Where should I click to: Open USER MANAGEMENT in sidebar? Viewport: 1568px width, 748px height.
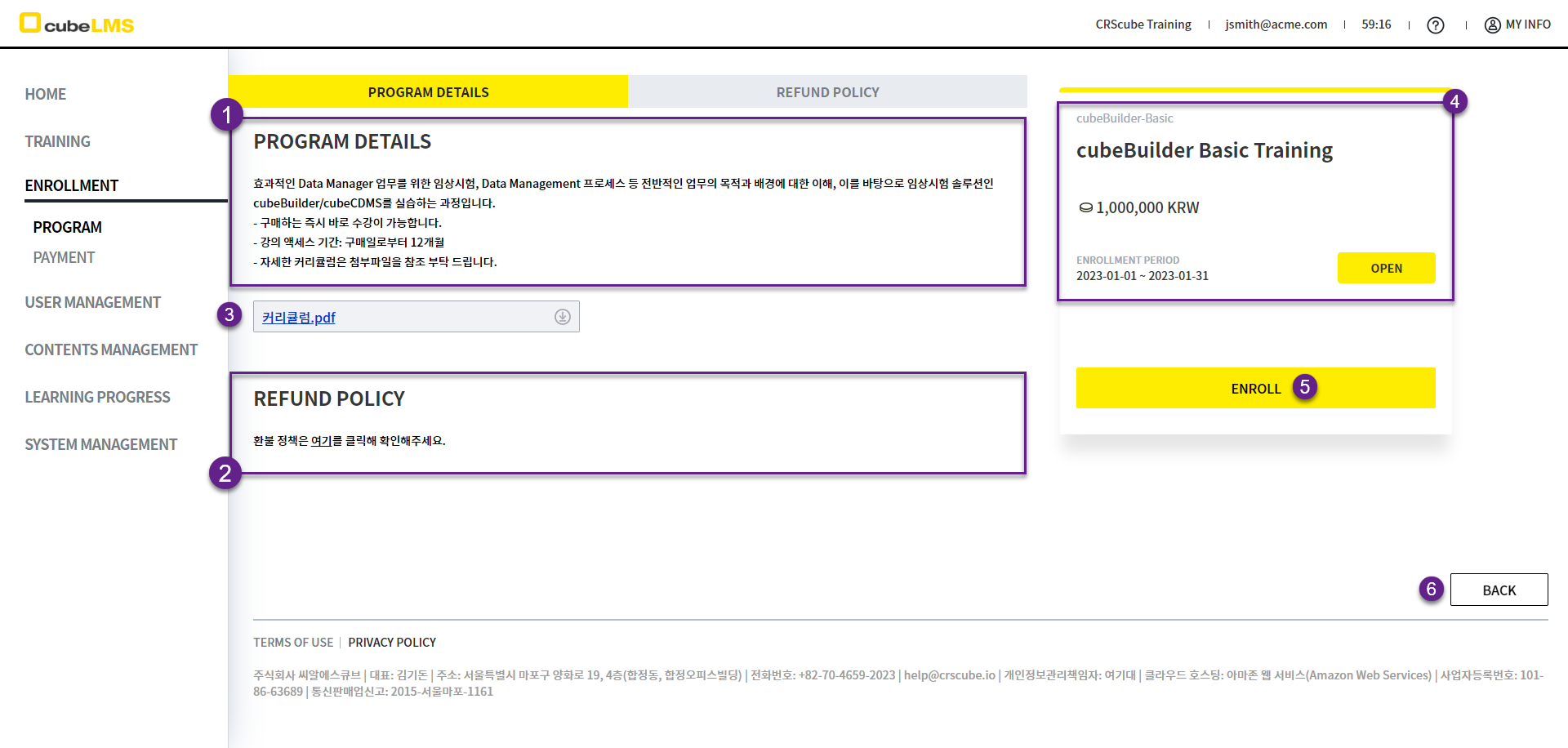point(92,302)
